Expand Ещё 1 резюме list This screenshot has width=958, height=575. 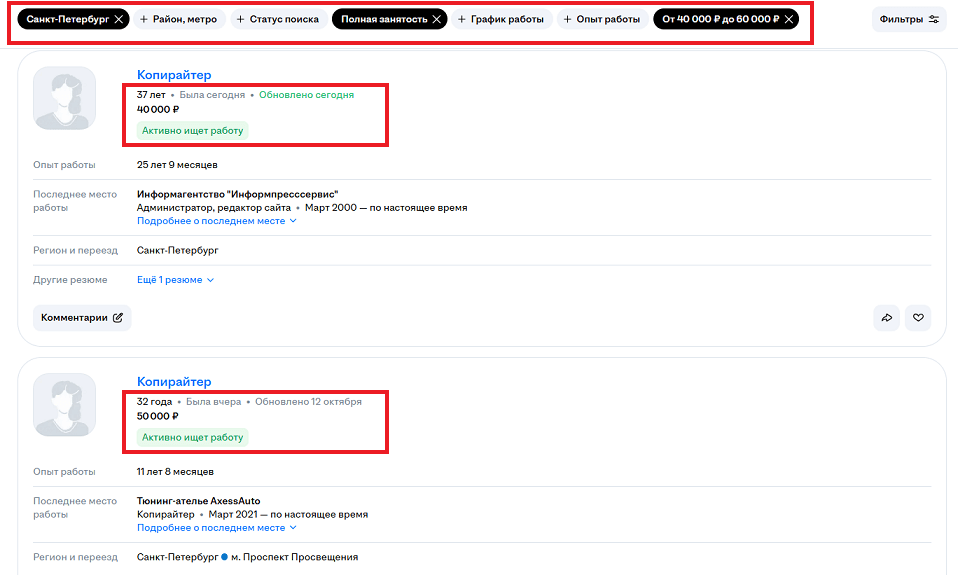point(175,280)
